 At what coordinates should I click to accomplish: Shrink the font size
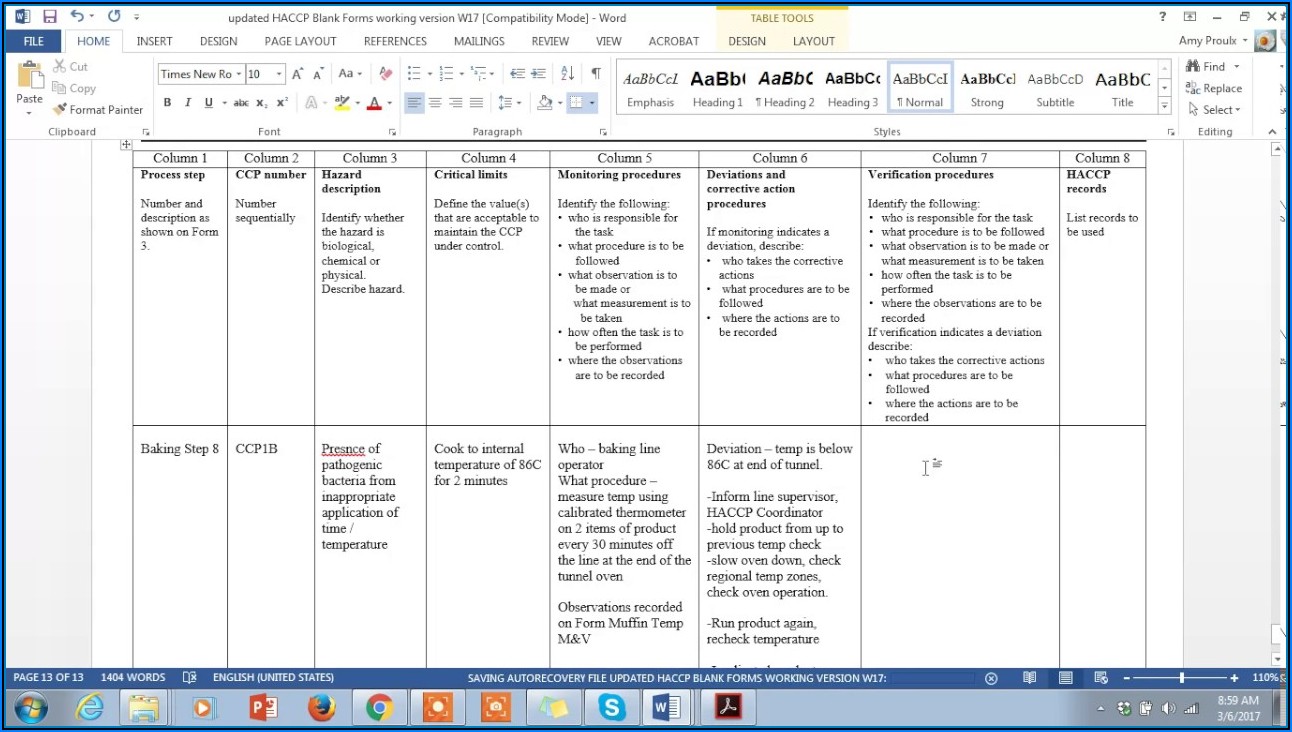(x=319, y=74)
